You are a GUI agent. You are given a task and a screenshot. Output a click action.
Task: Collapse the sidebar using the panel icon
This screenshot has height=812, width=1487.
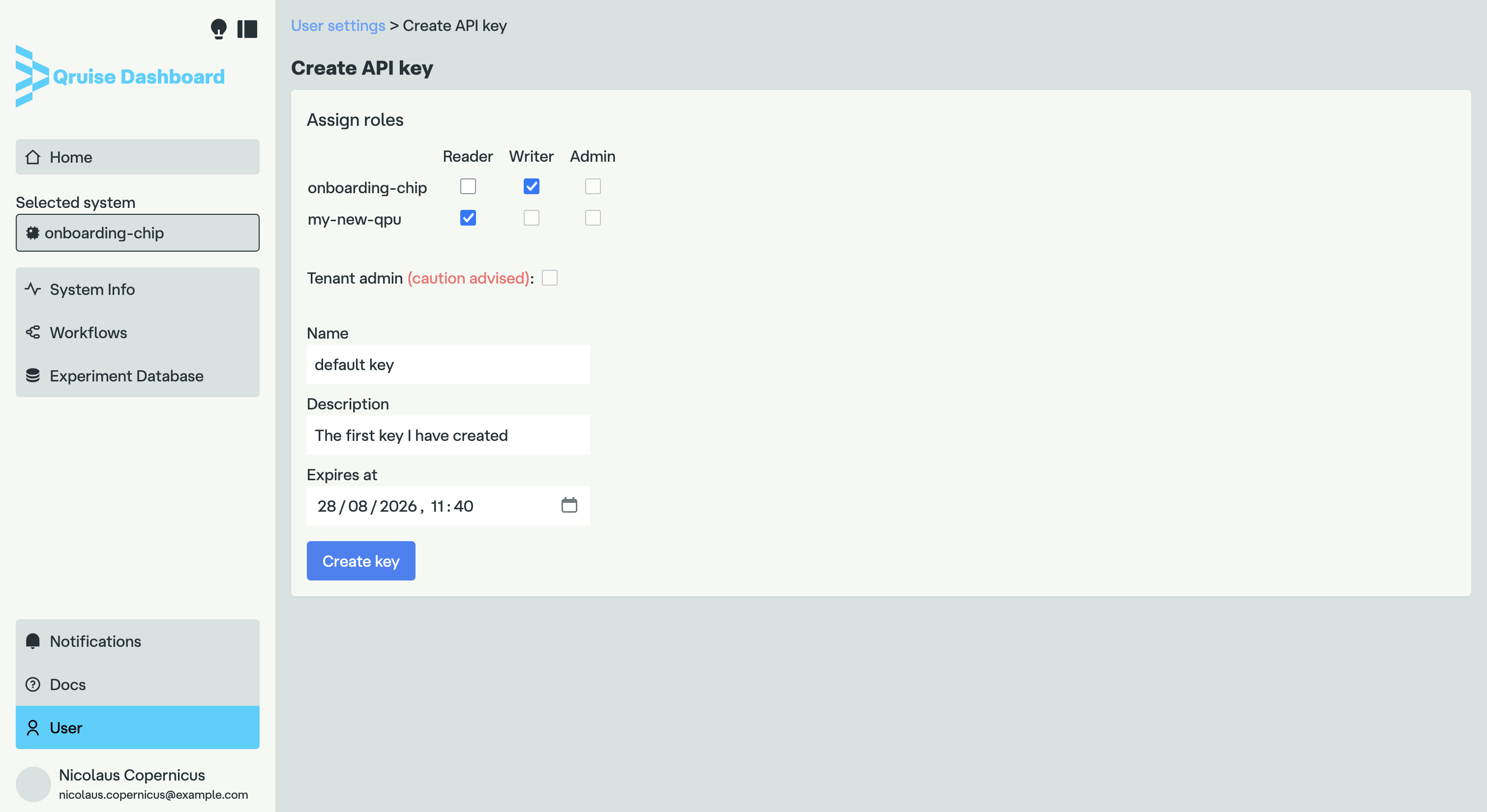pyautogui.click(x=247, y=29)
